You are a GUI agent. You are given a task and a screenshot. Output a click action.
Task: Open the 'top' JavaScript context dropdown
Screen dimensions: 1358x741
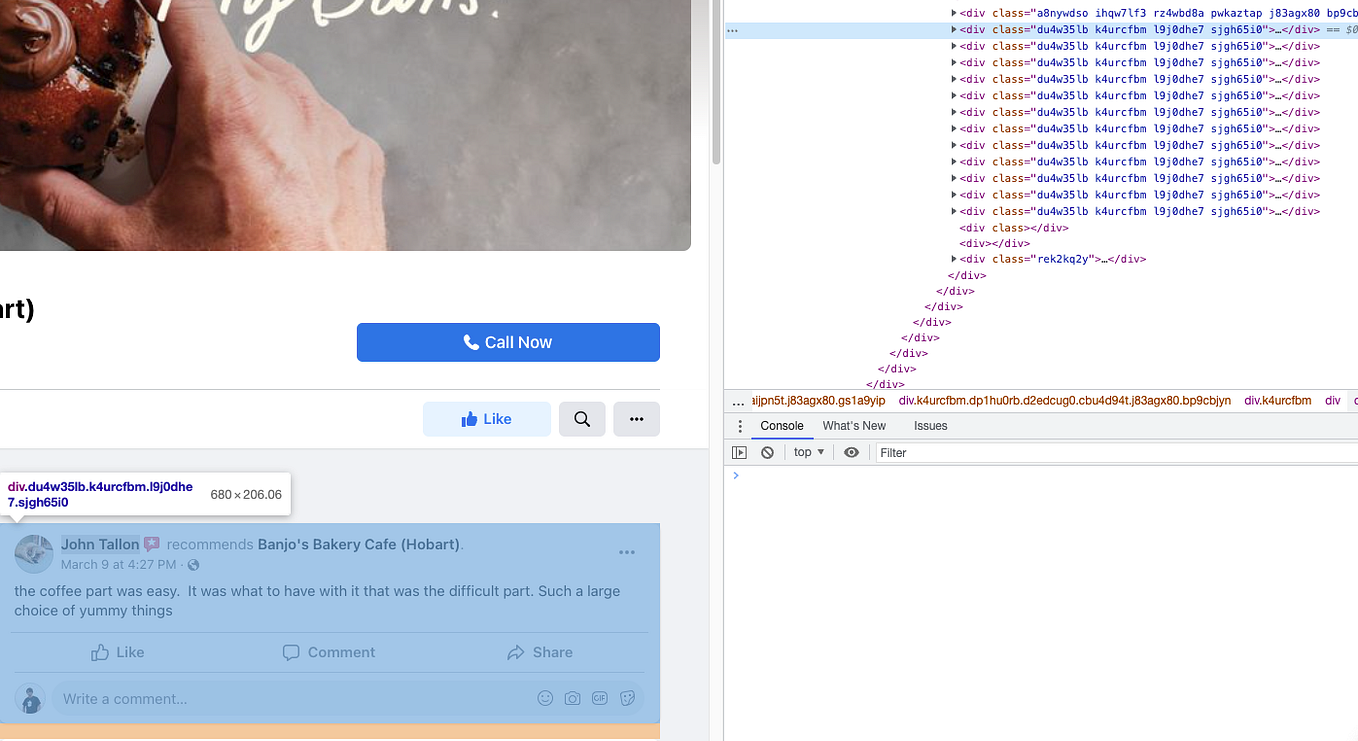point(808,452)
